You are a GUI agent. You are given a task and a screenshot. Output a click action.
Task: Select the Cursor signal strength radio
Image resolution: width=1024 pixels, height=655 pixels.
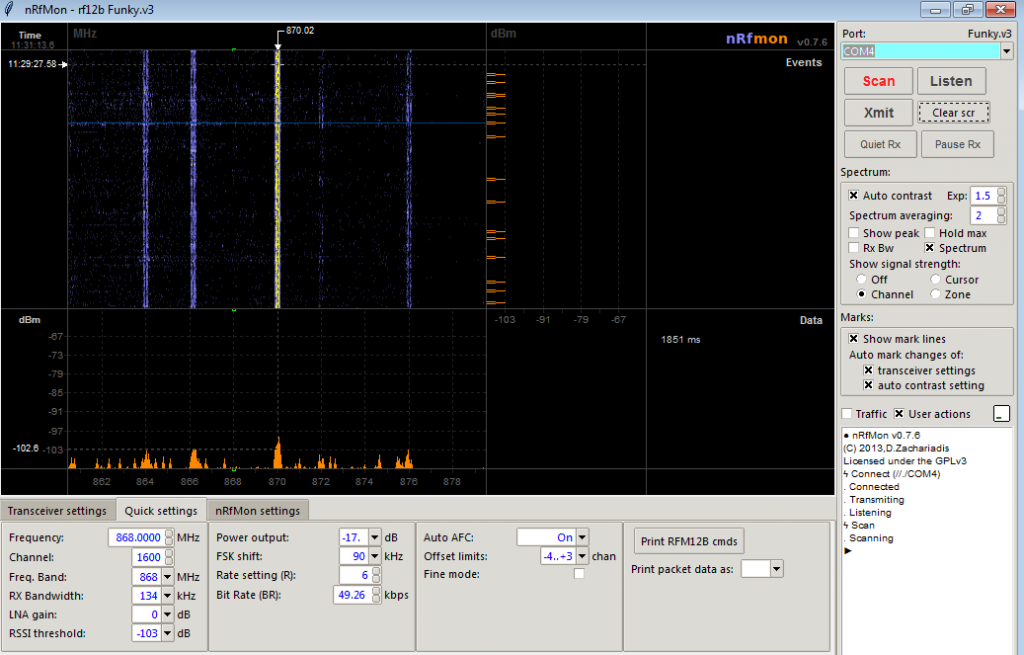[935, 280]
